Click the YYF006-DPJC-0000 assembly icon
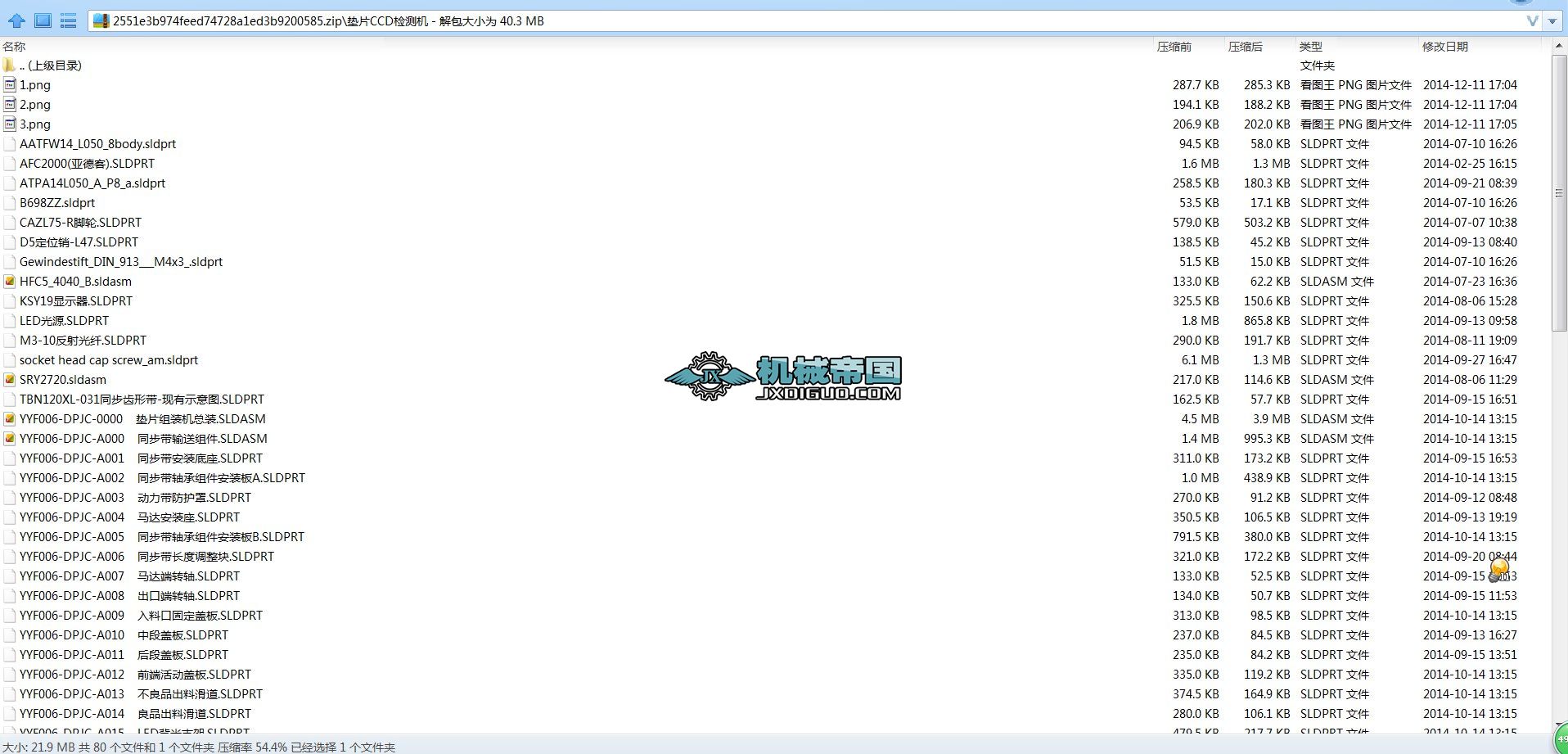The width and height of the screenshot is (1568, 754). (10, 419)
